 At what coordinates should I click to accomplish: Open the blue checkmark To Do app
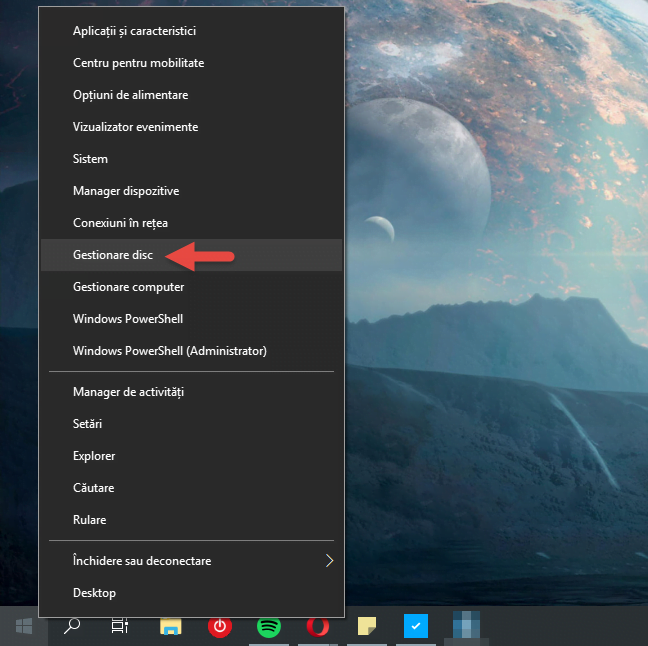pyautogui.click(x=416, y=626)
